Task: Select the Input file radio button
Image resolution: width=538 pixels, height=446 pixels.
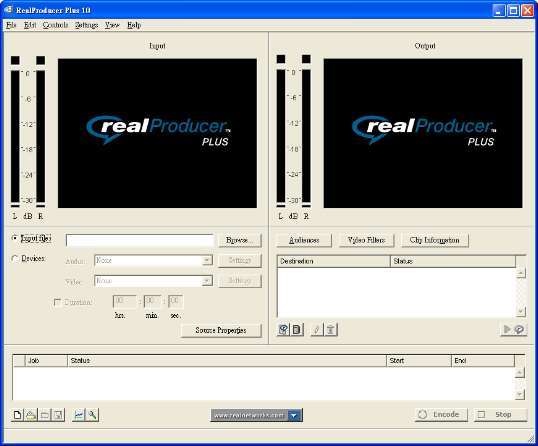Action: (15, 238)
